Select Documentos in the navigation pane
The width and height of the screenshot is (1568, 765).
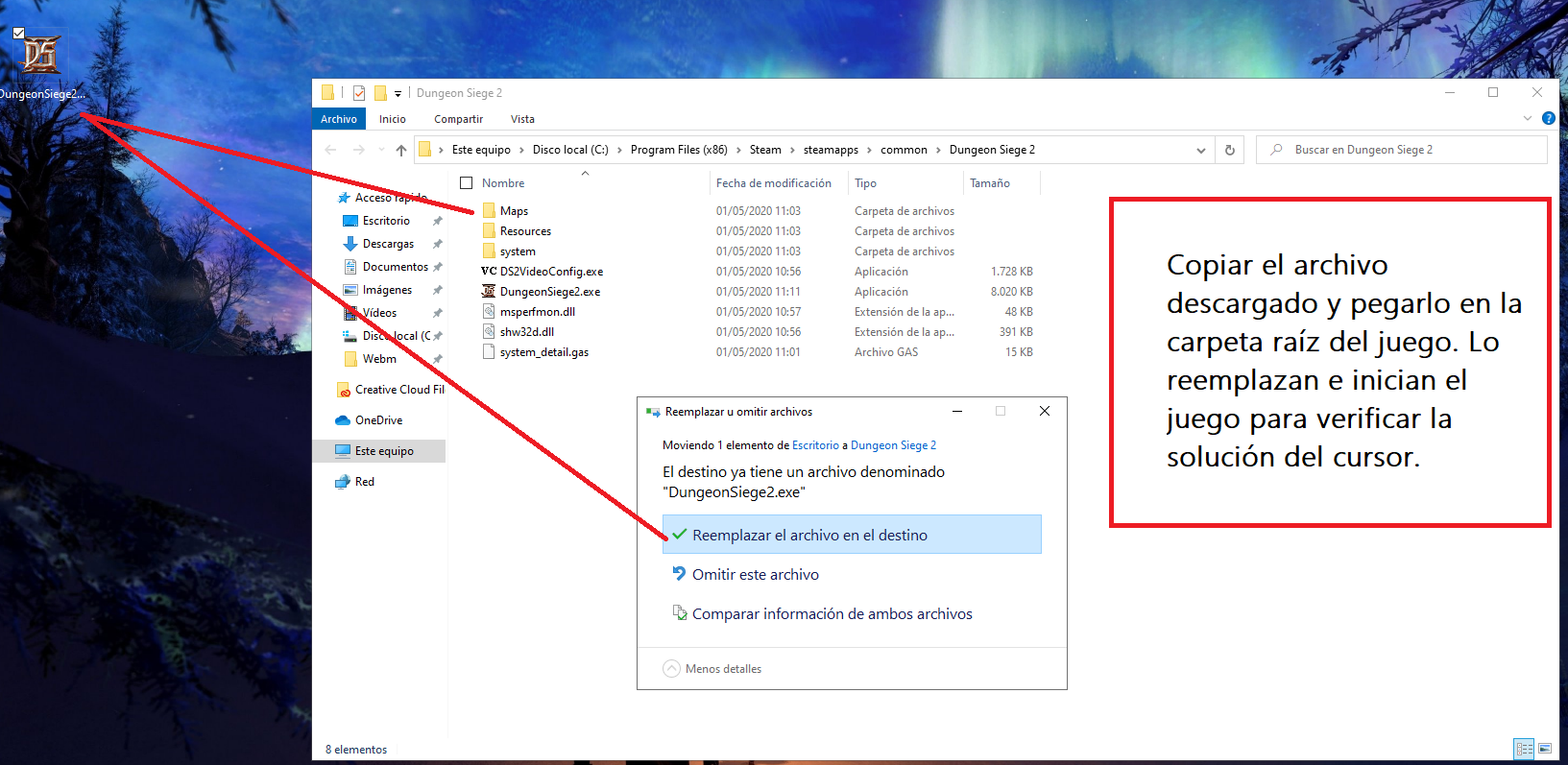click(395, 267)
